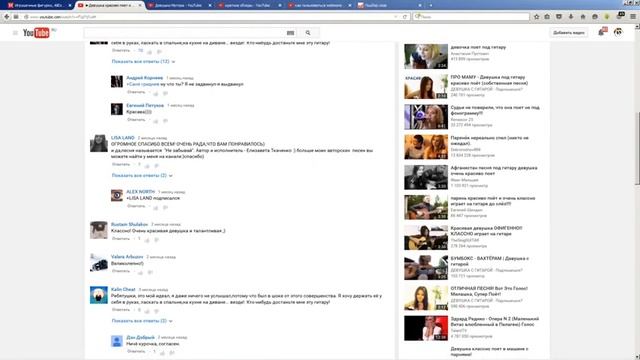The width and height of the screenshot is (640, 360).
Task: Reload page with browser refresh icon
Action: [x=405, y=17]
